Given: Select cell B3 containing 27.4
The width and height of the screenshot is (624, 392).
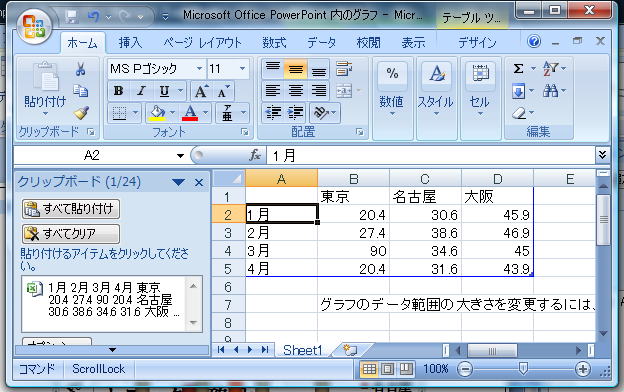Looking at the screenshot, I should tap(353, 233).
